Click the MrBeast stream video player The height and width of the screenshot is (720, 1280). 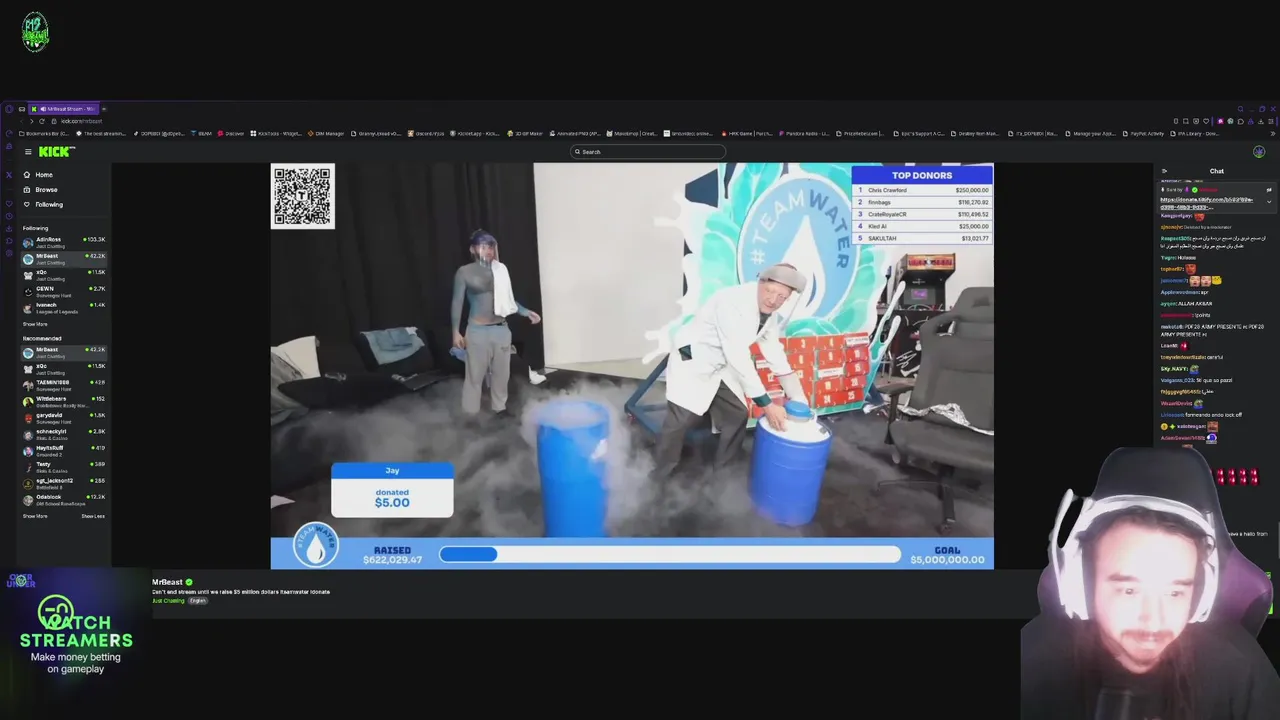pos(632,366)
